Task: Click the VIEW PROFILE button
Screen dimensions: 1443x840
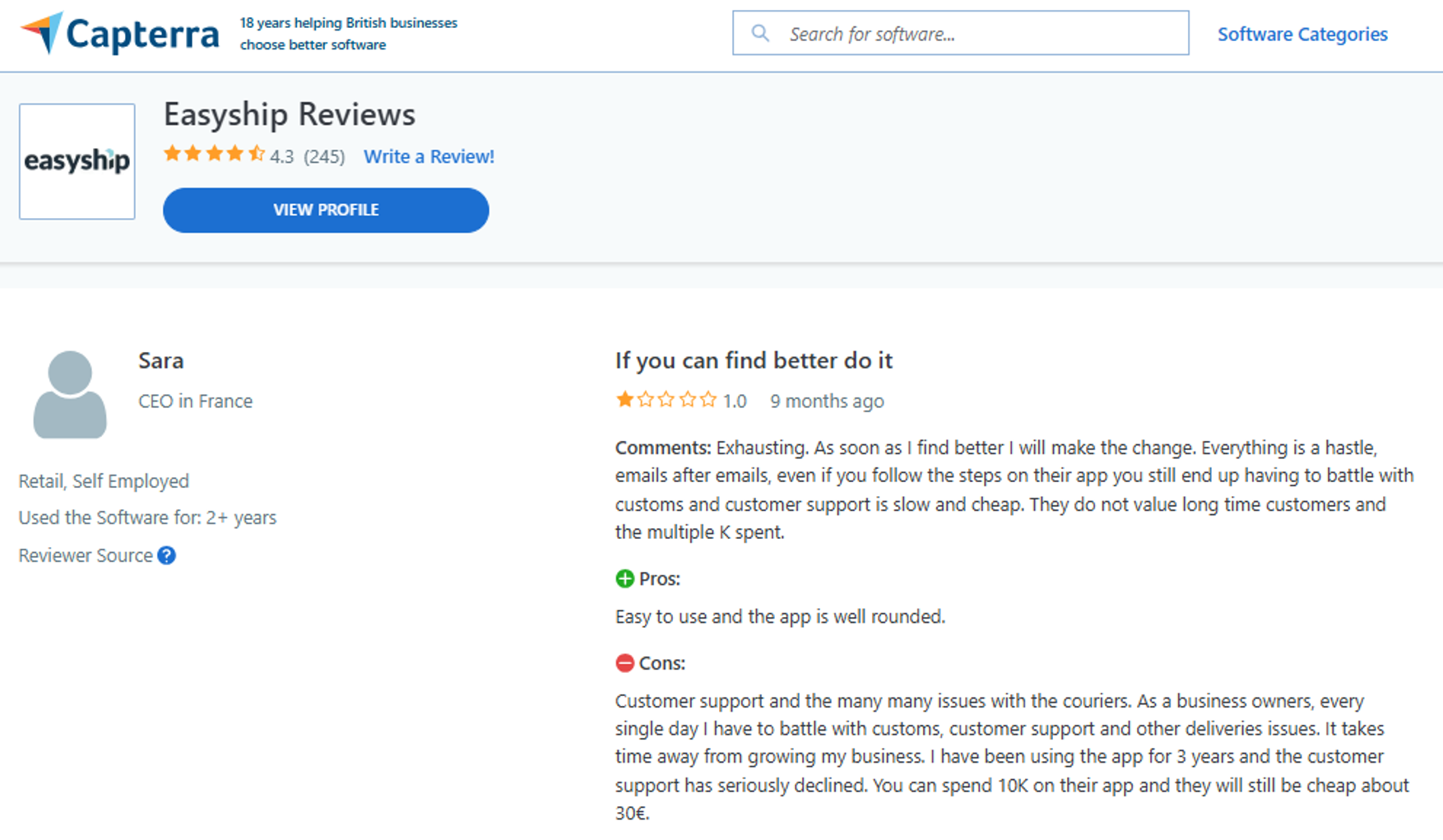Action: [325, 210]
